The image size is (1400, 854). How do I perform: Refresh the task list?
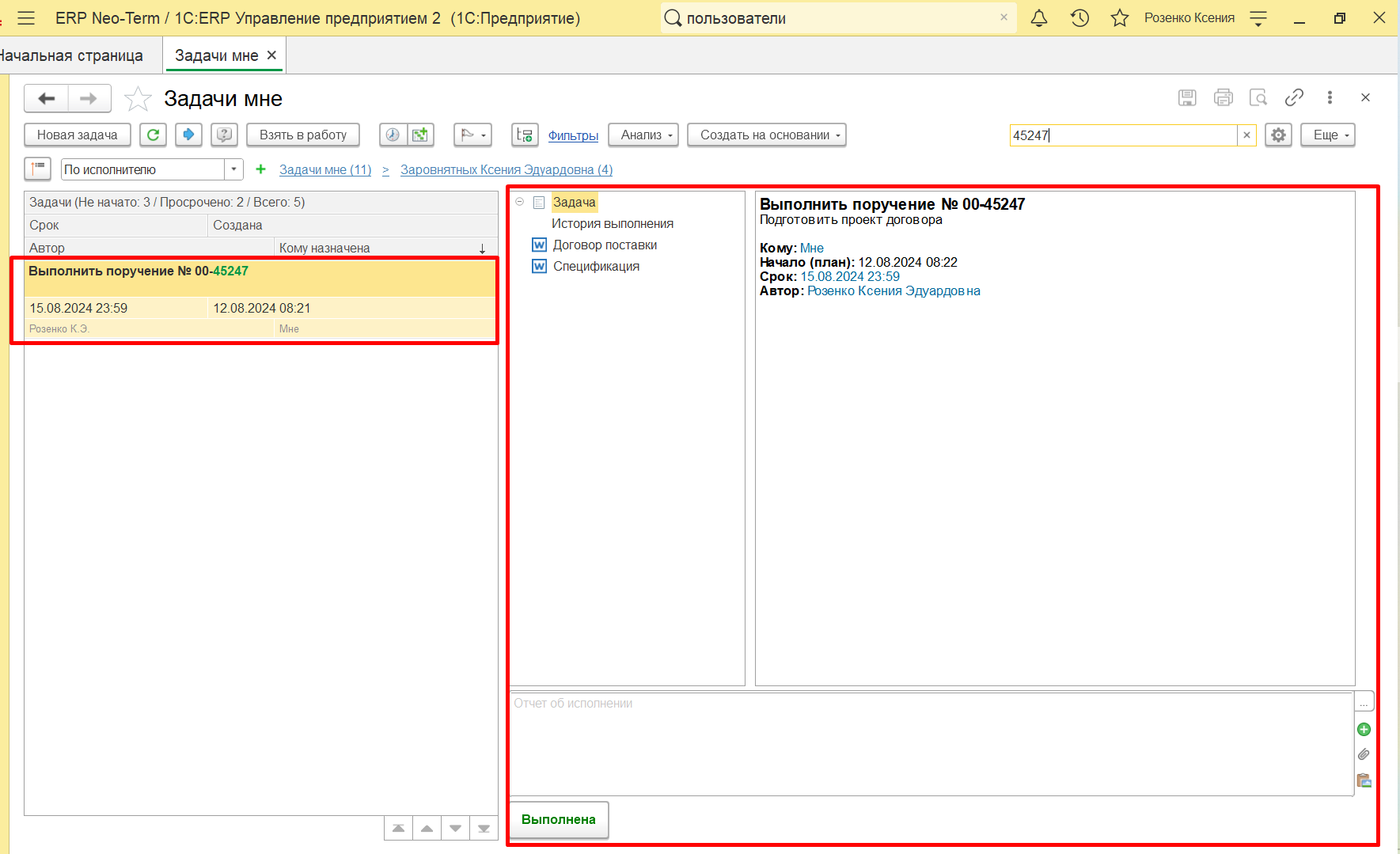pyautogui.click(x=153, y=135)
